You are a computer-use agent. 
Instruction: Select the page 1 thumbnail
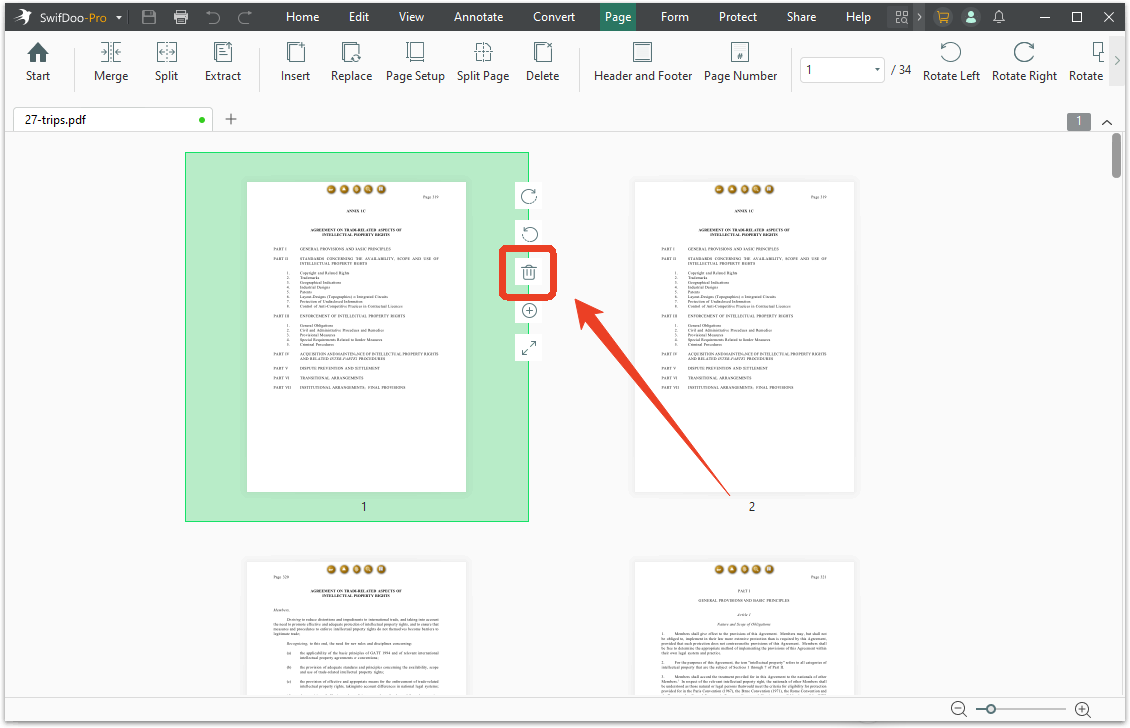356,337
